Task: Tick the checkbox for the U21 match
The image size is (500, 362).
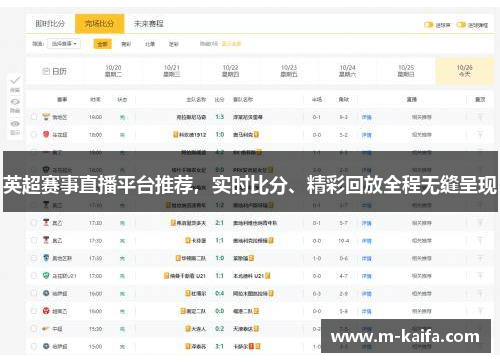Action: [34, 276]
